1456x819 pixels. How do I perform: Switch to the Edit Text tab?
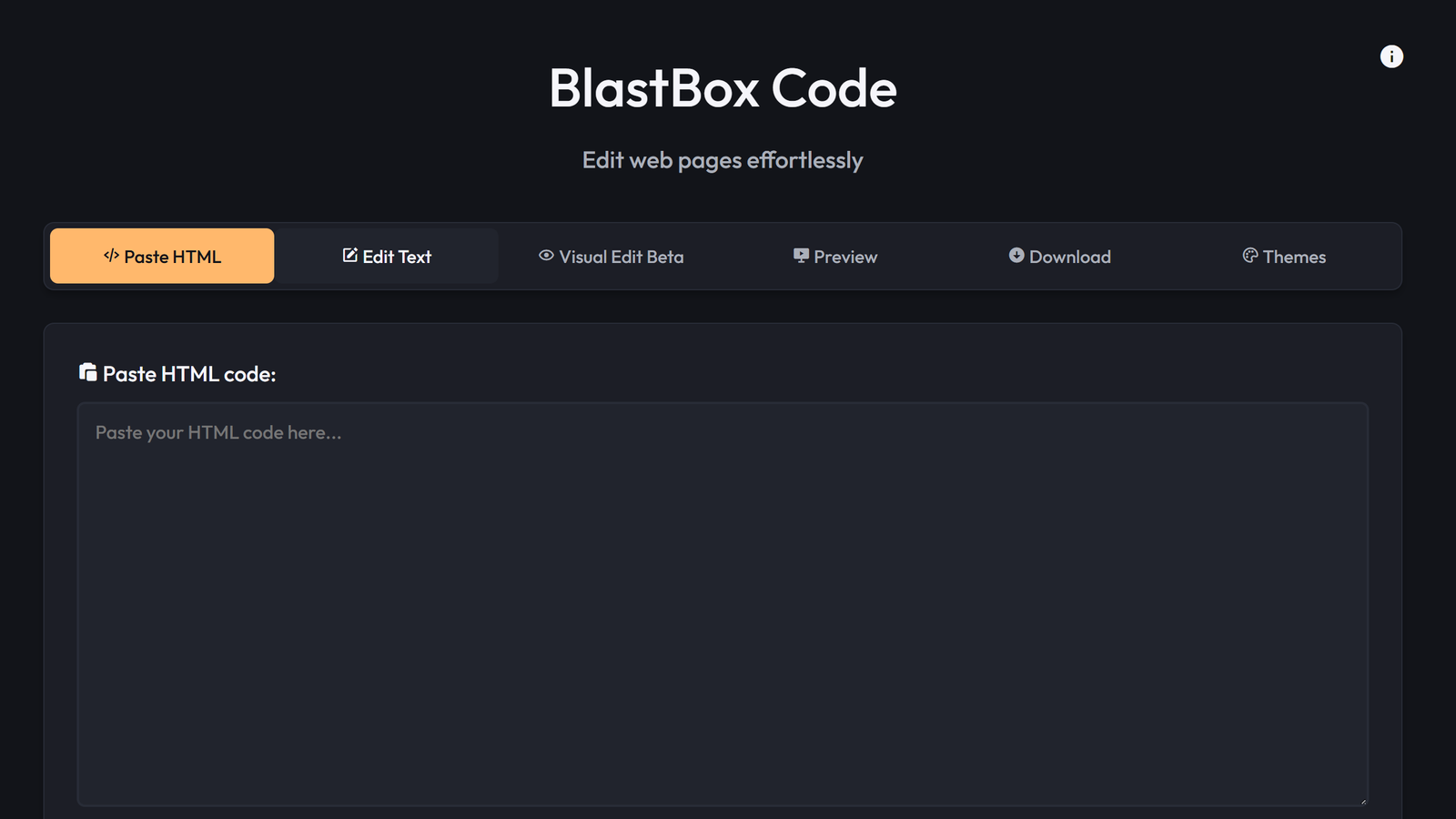(x=387, y=256)
